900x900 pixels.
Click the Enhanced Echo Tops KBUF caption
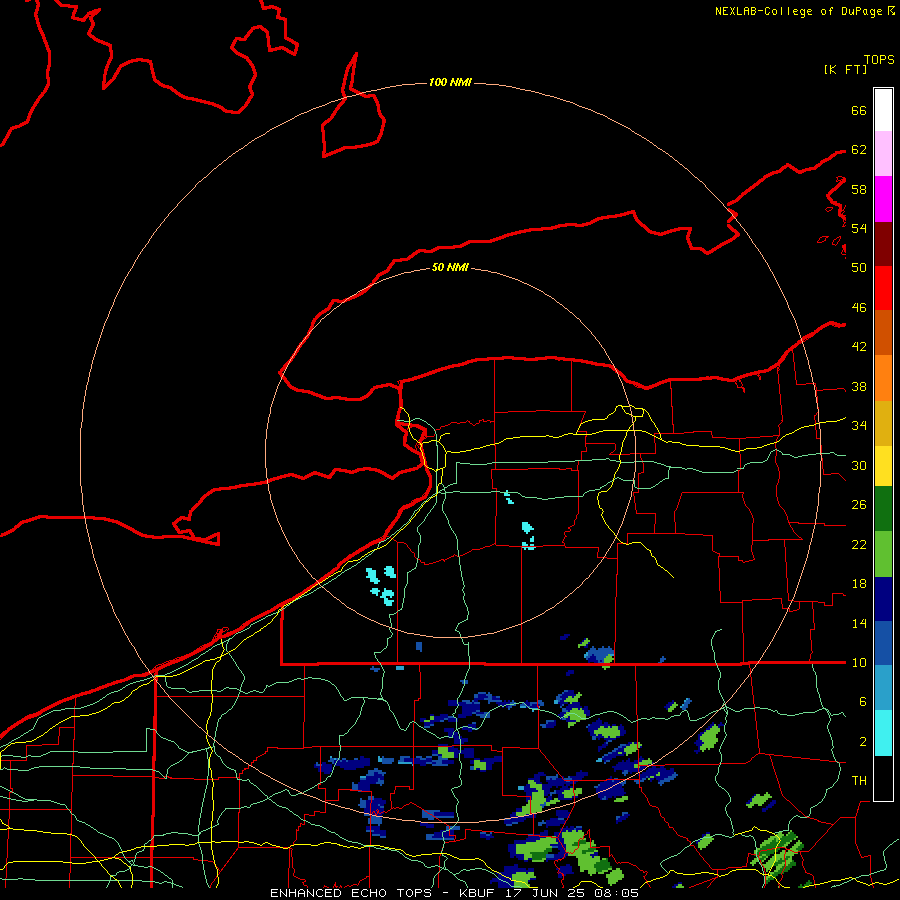pyautogui.click(x=454, y=893)
